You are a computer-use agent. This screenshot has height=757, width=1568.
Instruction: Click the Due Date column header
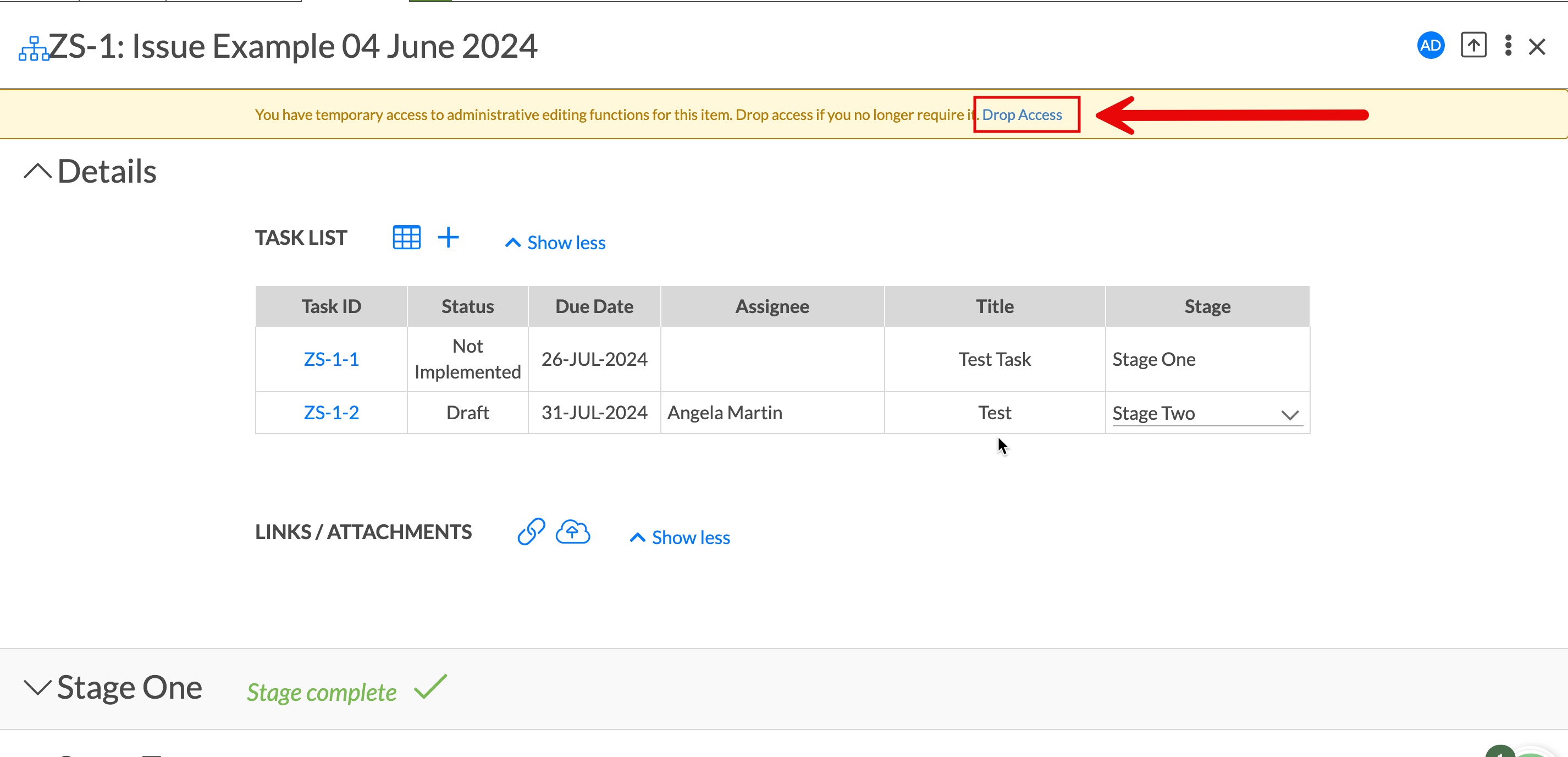tap(594, 306)
